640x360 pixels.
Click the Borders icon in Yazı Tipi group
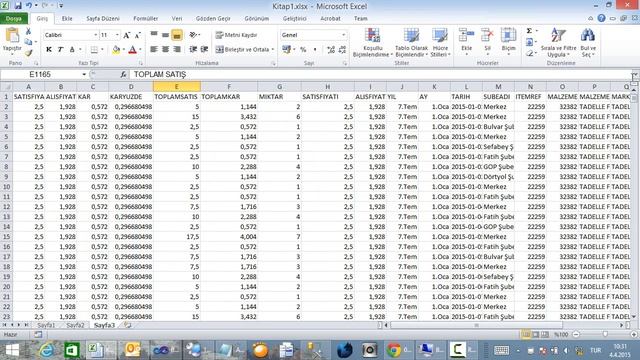click(x=94, y=49)
